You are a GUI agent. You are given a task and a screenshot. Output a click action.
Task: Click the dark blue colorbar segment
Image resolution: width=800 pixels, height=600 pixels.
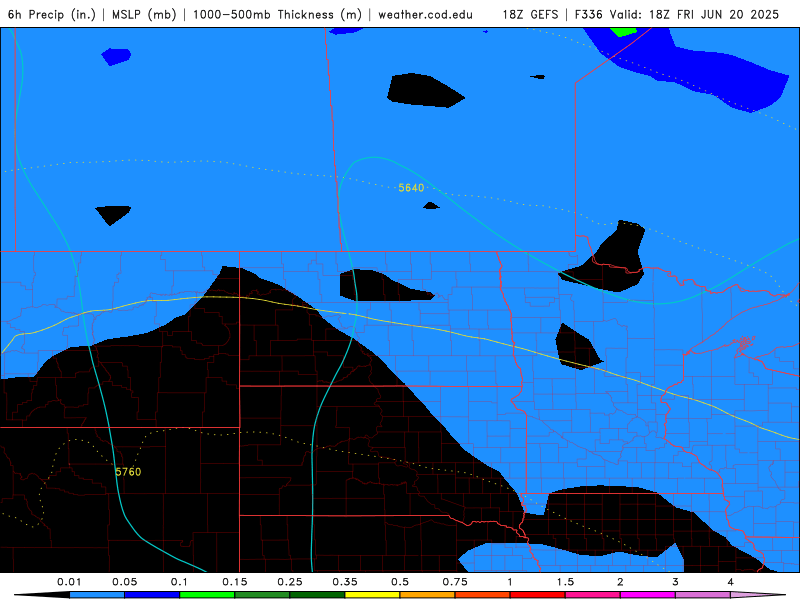[x=152, y=595]
